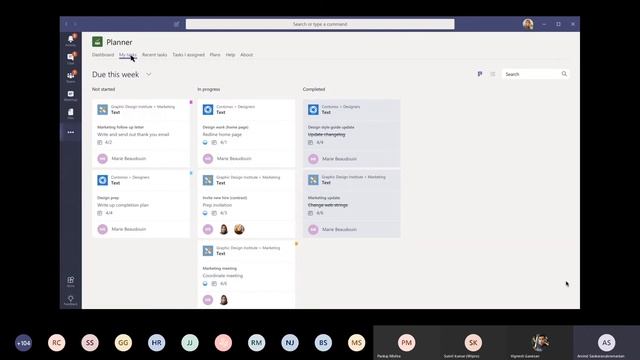Open Files in the left sidebar
This screenshot has height=360, width=640.
click(x=71, y=113)
